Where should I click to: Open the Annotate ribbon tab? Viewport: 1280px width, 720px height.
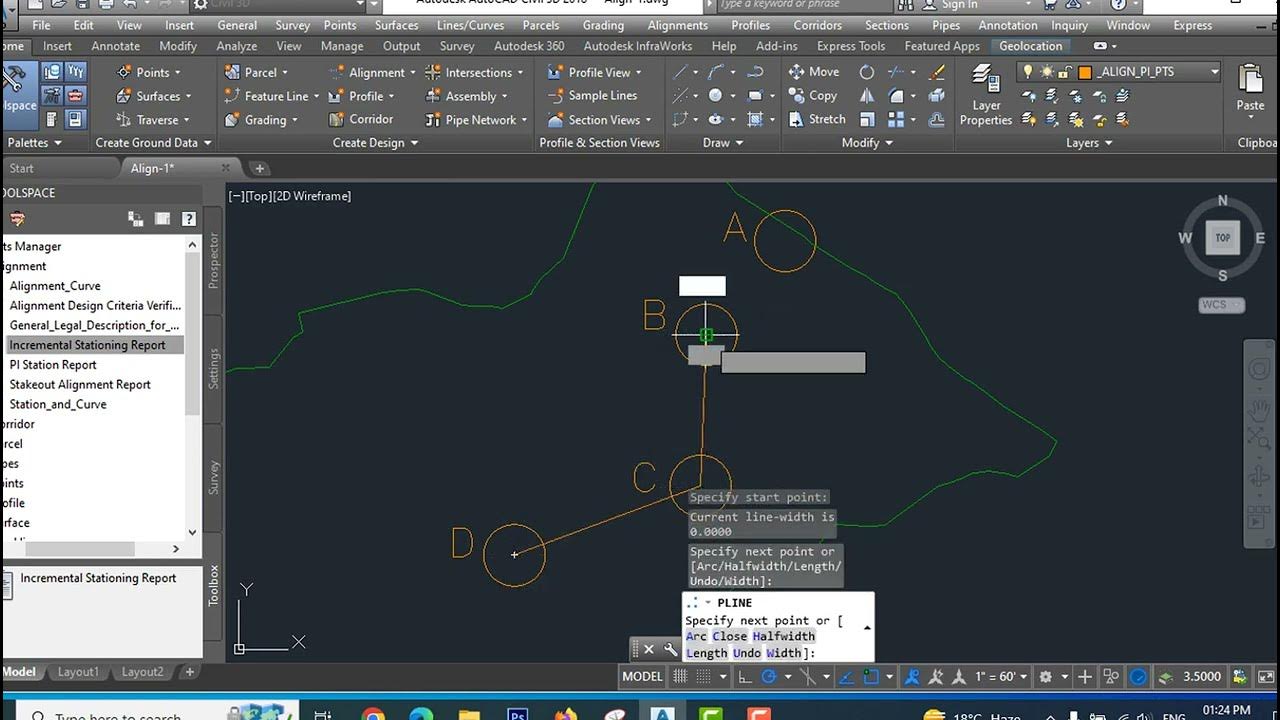(116, 46)
